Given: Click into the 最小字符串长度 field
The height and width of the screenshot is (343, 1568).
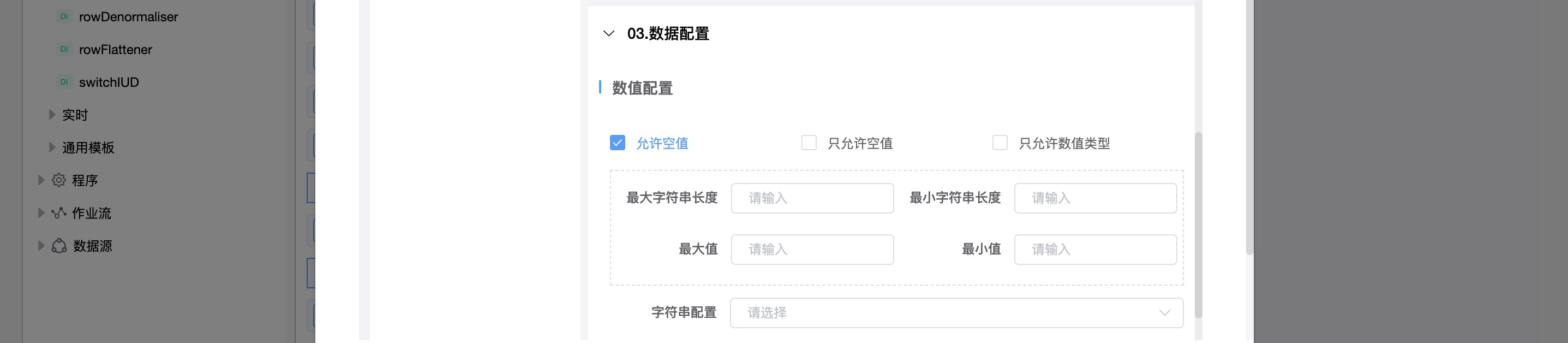Looking at the screenshot, I should coord(1095,199).
